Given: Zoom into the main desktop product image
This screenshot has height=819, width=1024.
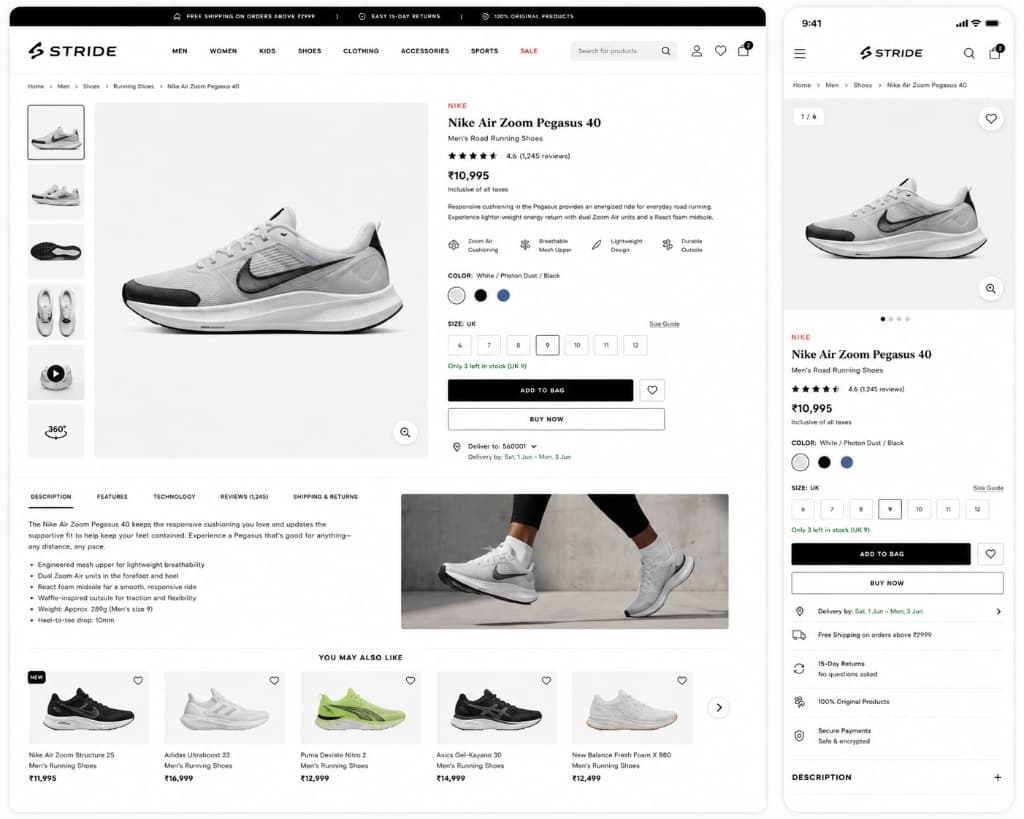Looking at the screenshot, I should point(405,432).
